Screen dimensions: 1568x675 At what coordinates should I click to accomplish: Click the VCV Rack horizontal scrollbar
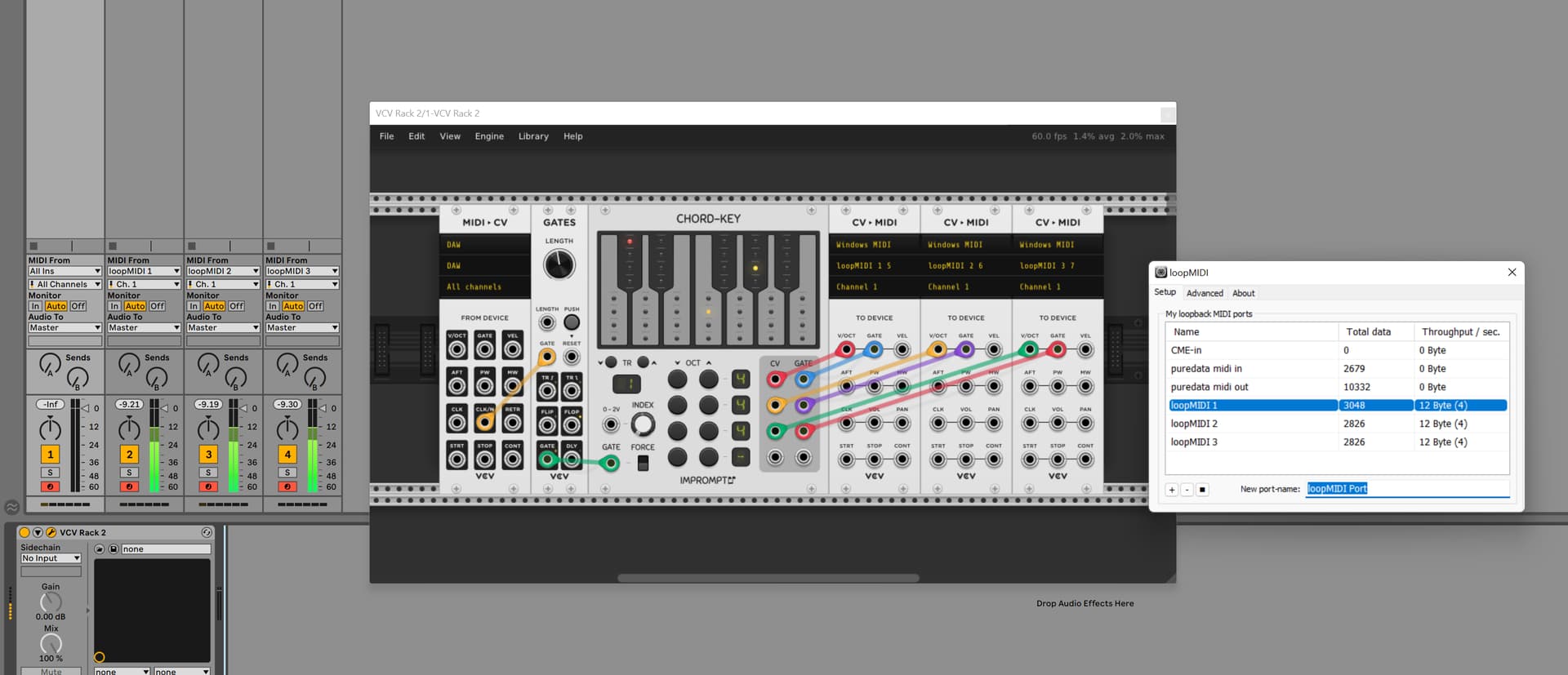[x=768, y=578]
